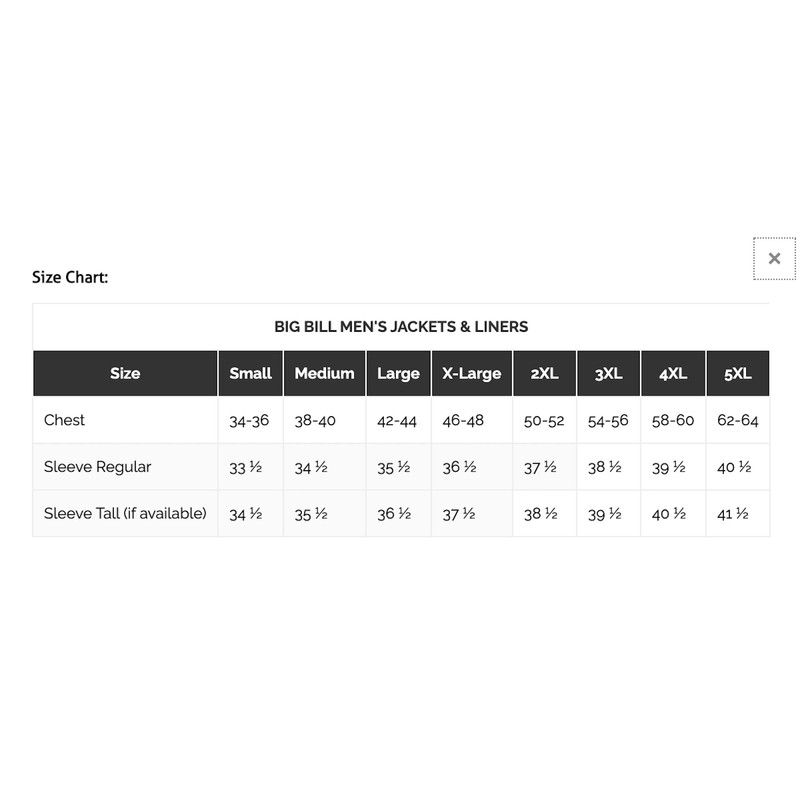Click the 62-64 chest measurement cell
Image resolution: width=800 pixels, height=800 pixels.
(738, 421)
